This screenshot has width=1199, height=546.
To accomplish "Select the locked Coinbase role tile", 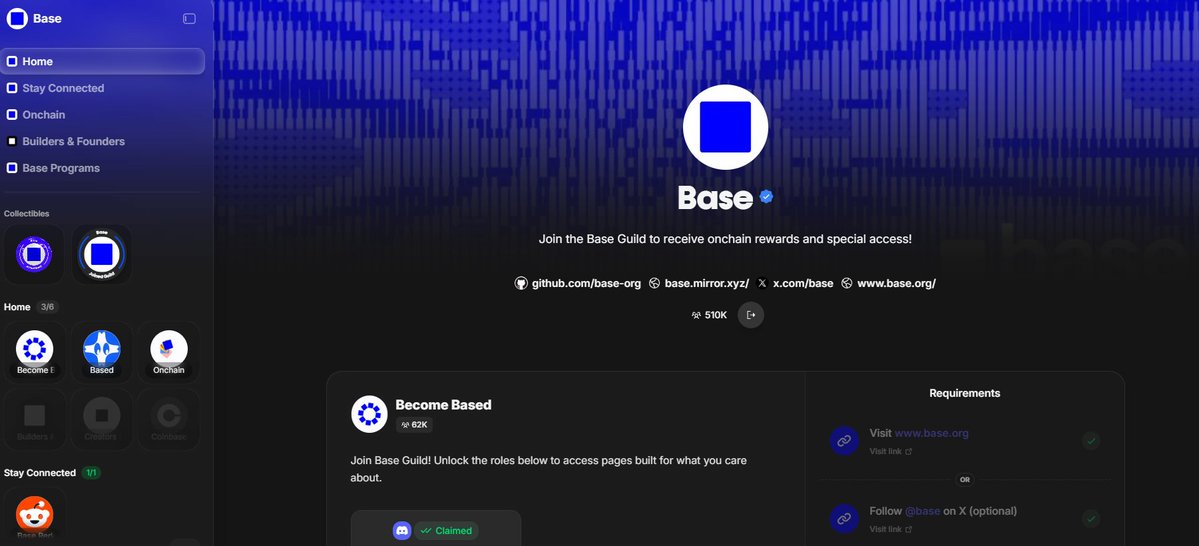I will click(169, 418).
